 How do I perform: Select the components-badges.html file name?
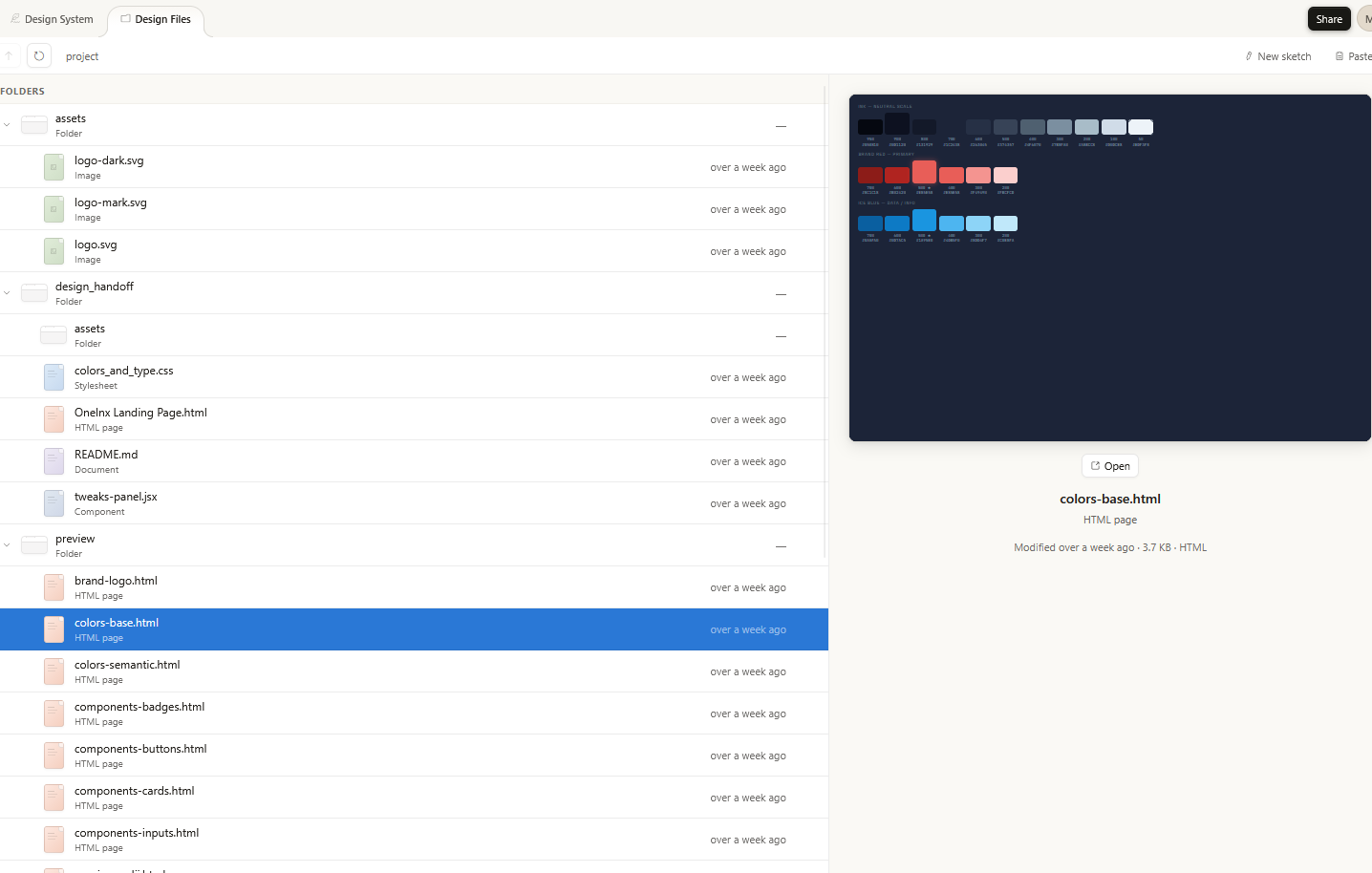pyautogui.click(x=139, y=707)
